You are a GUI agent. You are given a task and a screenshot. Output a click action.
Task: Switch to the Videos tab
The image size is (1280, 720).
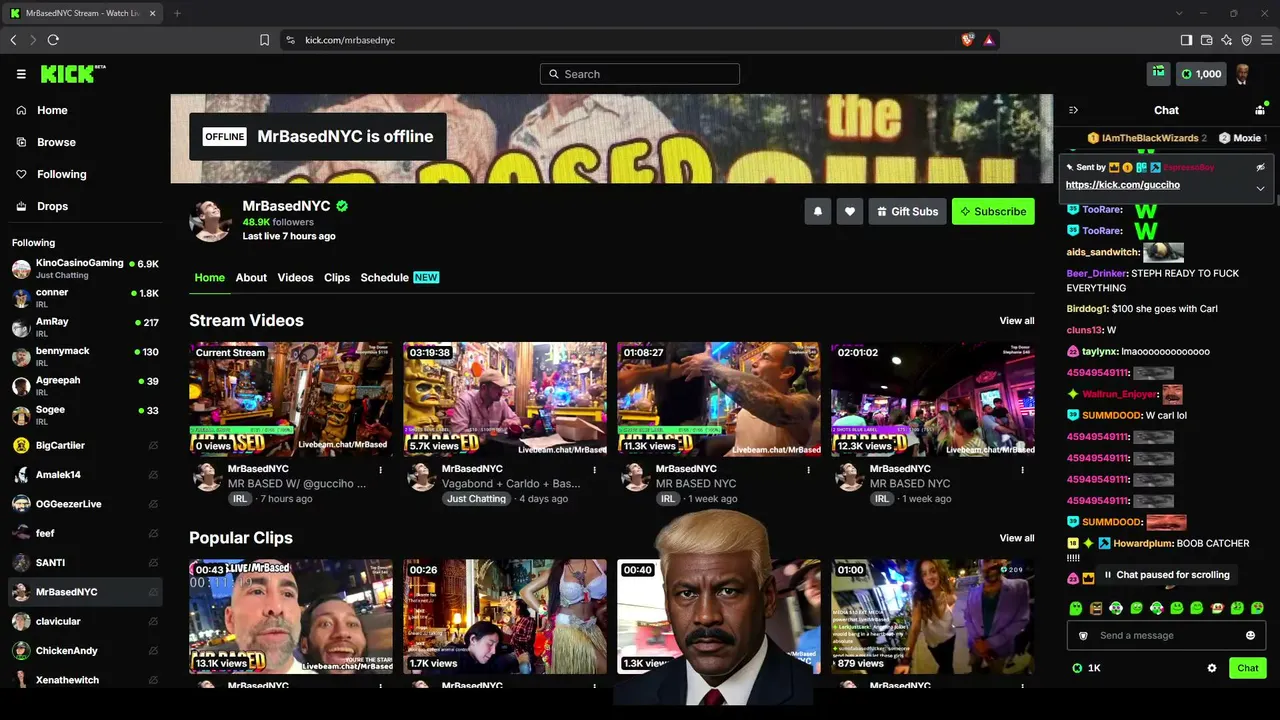click(x=295, y=277)
